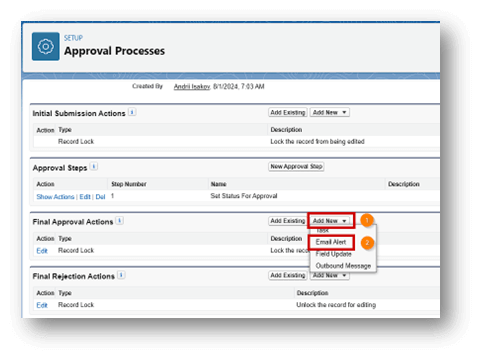Click Name column header in Approval Steps
The height and width of the screenshot is (360, 482).
pos(218,184)
